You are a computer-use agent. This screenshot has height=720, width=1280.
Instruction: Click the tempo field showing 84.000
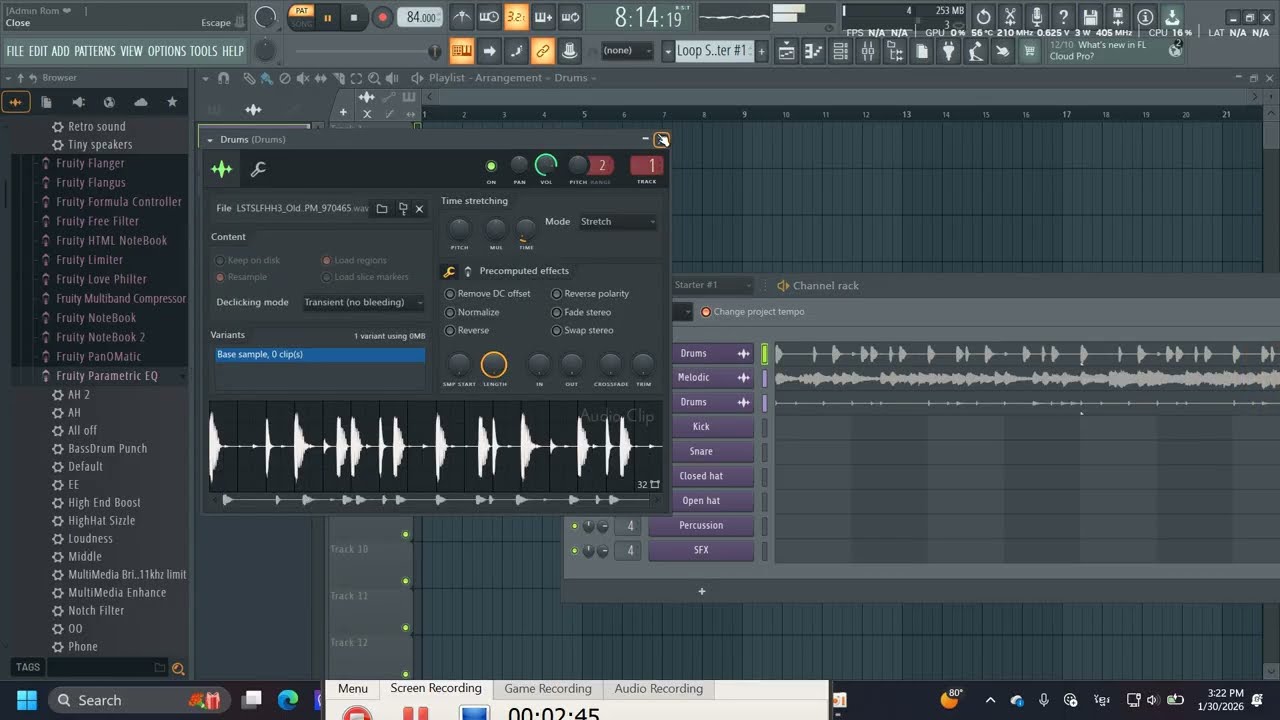[x=420, y=17]
